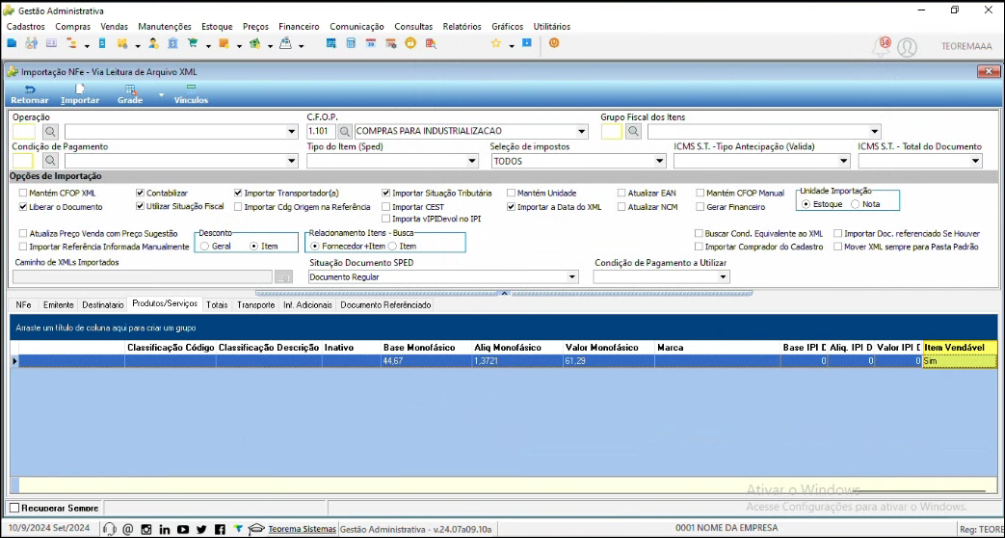Open the Operação dropdown list
This screenshot has height=538, width=1005.
click(292, 132)
